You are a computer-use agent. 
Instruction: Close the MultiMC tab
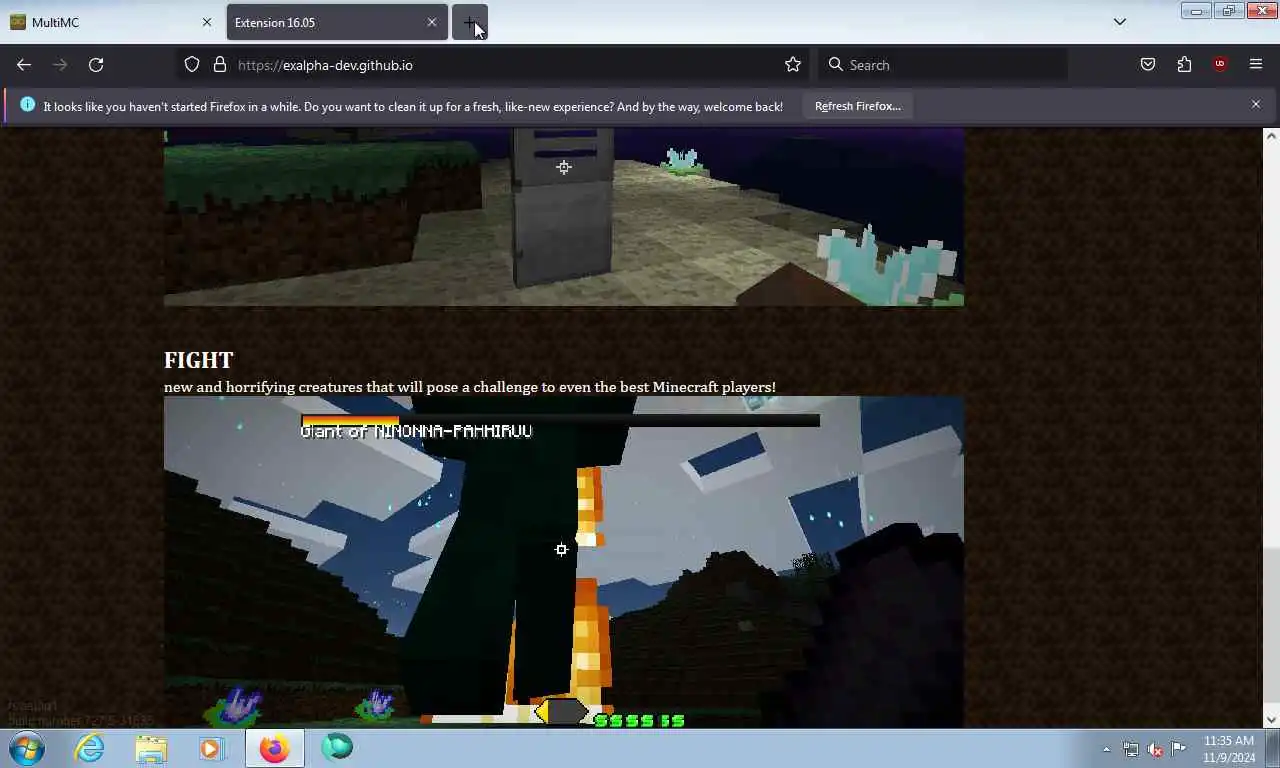point(207,22)
